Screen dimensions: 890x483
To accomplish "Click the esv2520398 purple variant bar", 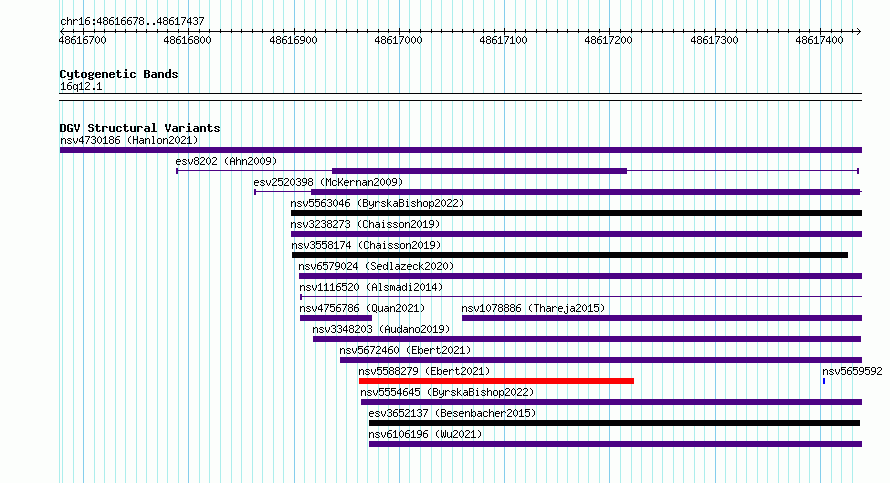I will point(586,192).
